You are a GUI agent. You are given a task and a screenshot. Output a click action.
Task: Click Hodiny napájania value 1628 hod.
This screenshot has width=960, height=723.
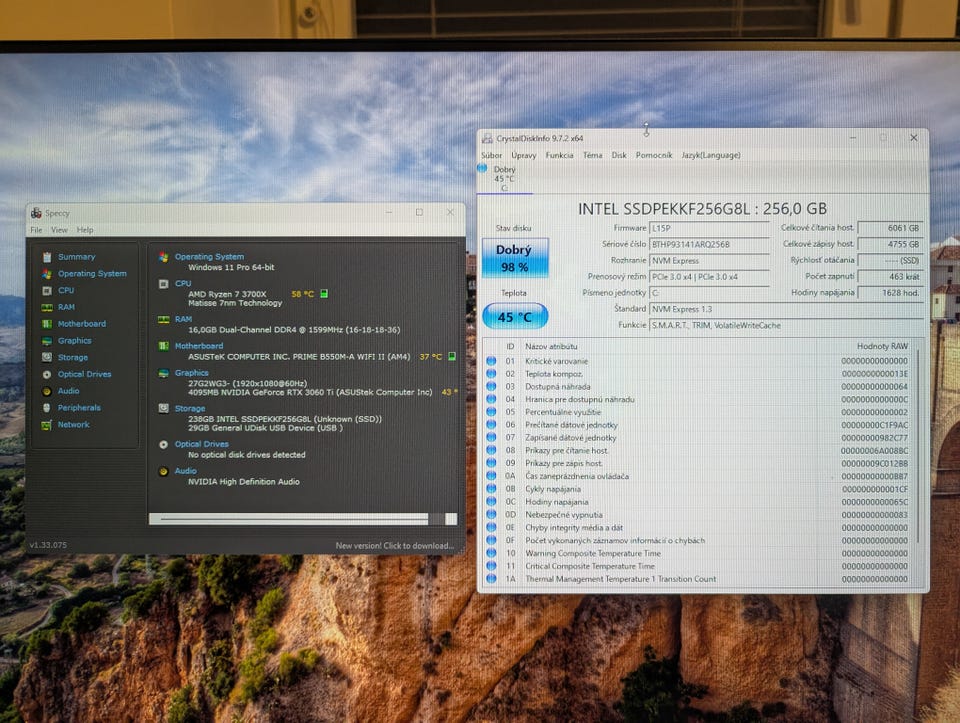(x=890, y=293)
